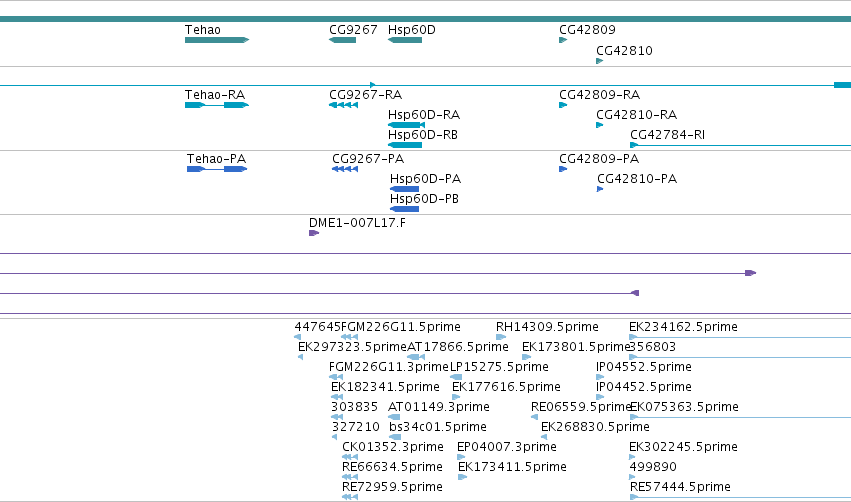This screenshot has width=851, height=502.
Task: Select the IP04552.5prime EST
Action: (600, 377)
